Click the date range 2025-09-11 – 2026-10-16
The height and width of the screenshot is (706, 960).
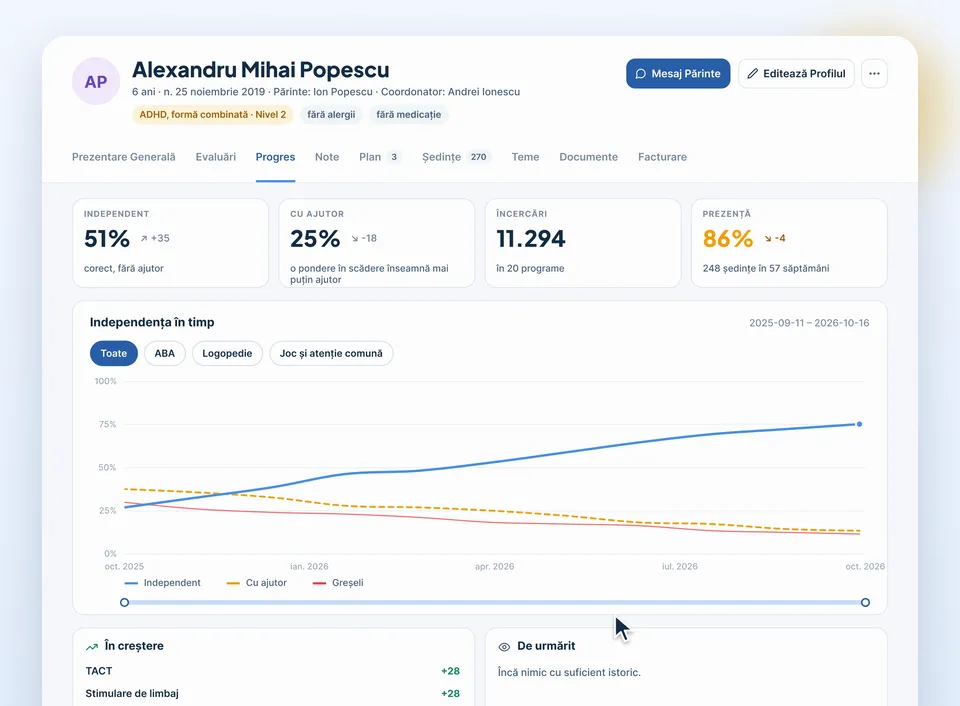tap(809, 323)
